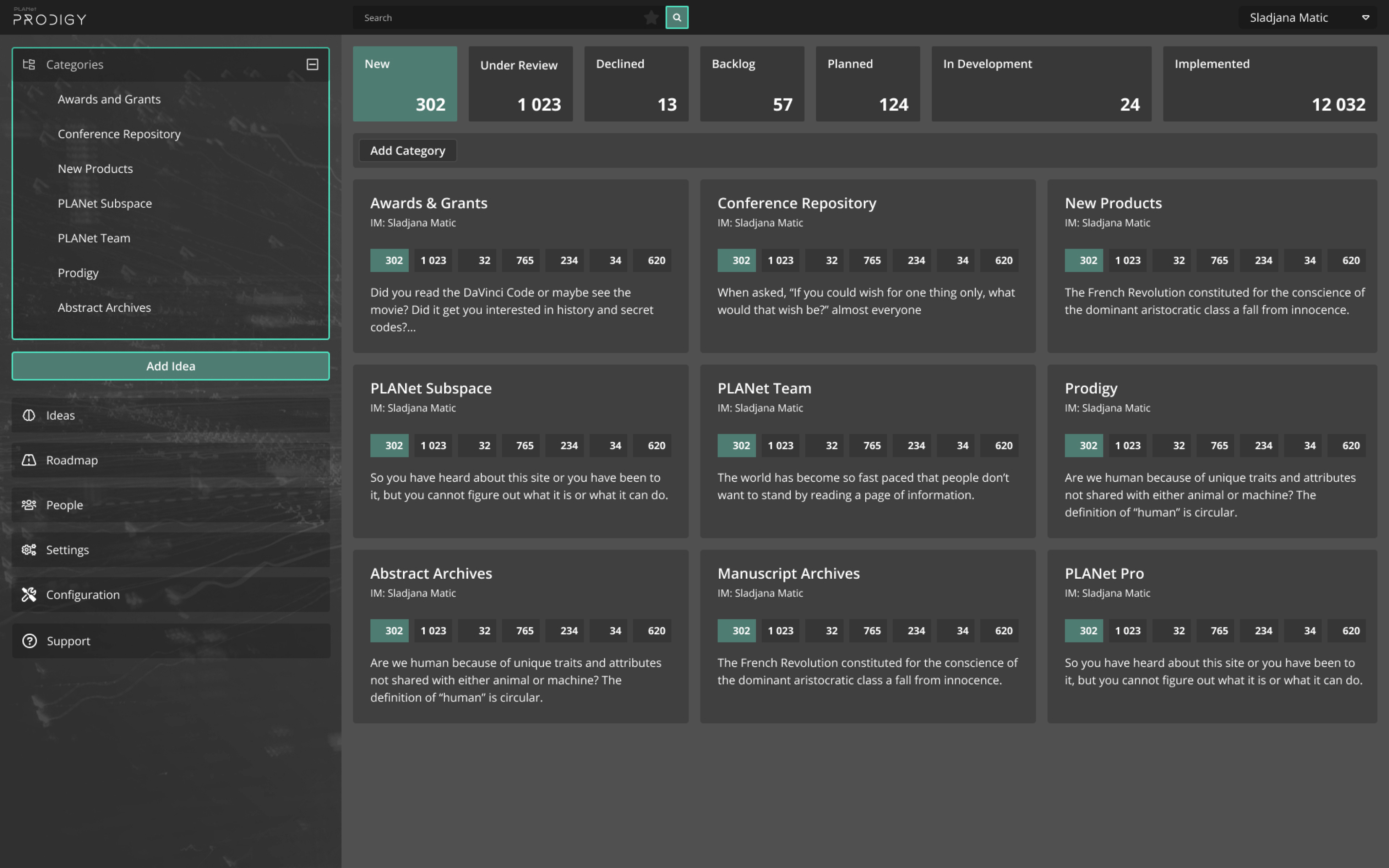Select the Declined status tab
This screenshot has height=868, width=1389.
tap(637, 84)
